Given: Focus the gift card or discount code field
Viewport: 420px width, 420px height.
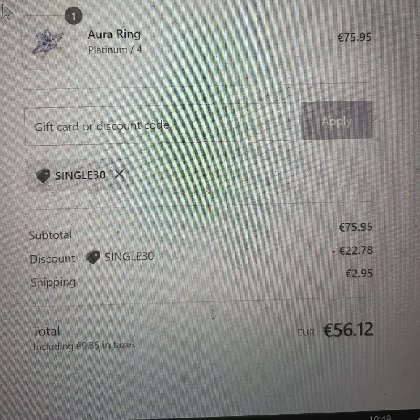Looking at the screenshot, I should 160,125.
